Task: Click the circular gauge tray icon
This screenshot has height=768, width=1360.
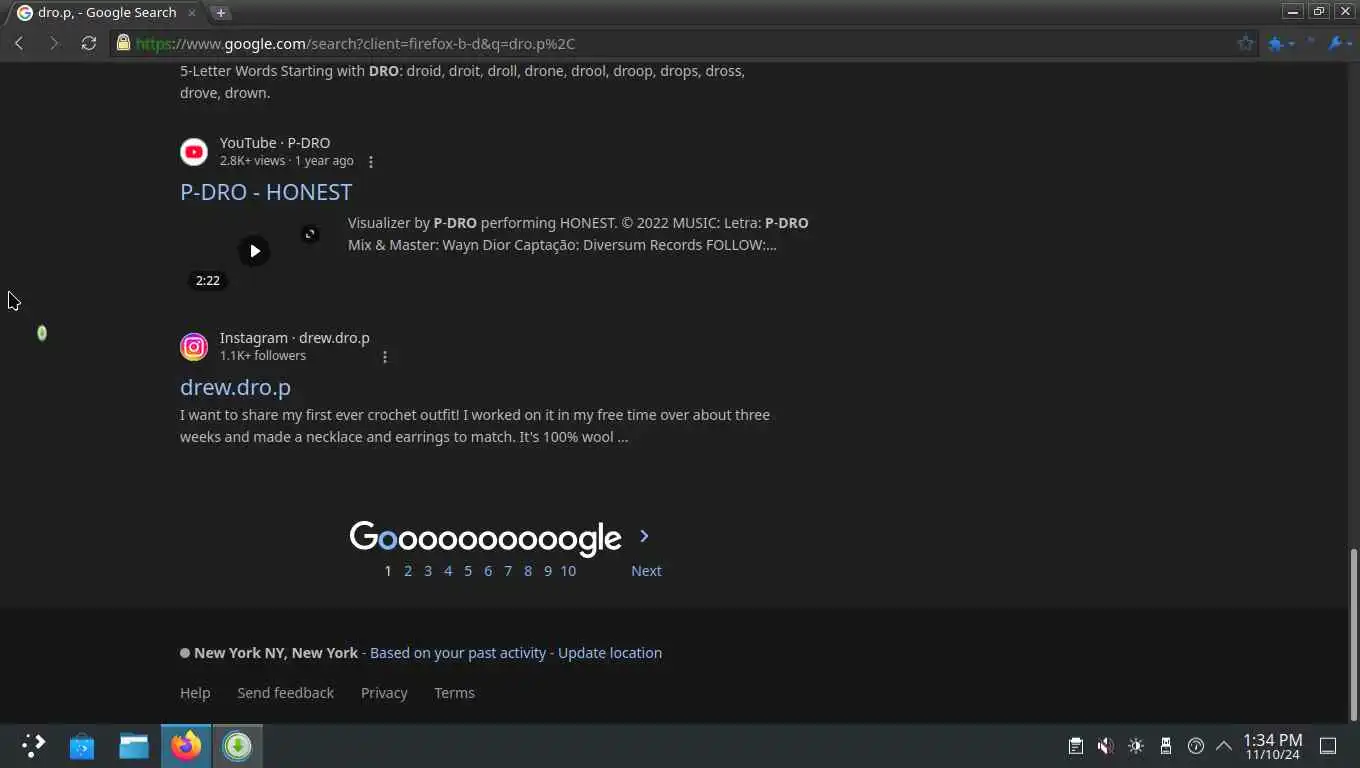Action: (x=1195, y=746)
